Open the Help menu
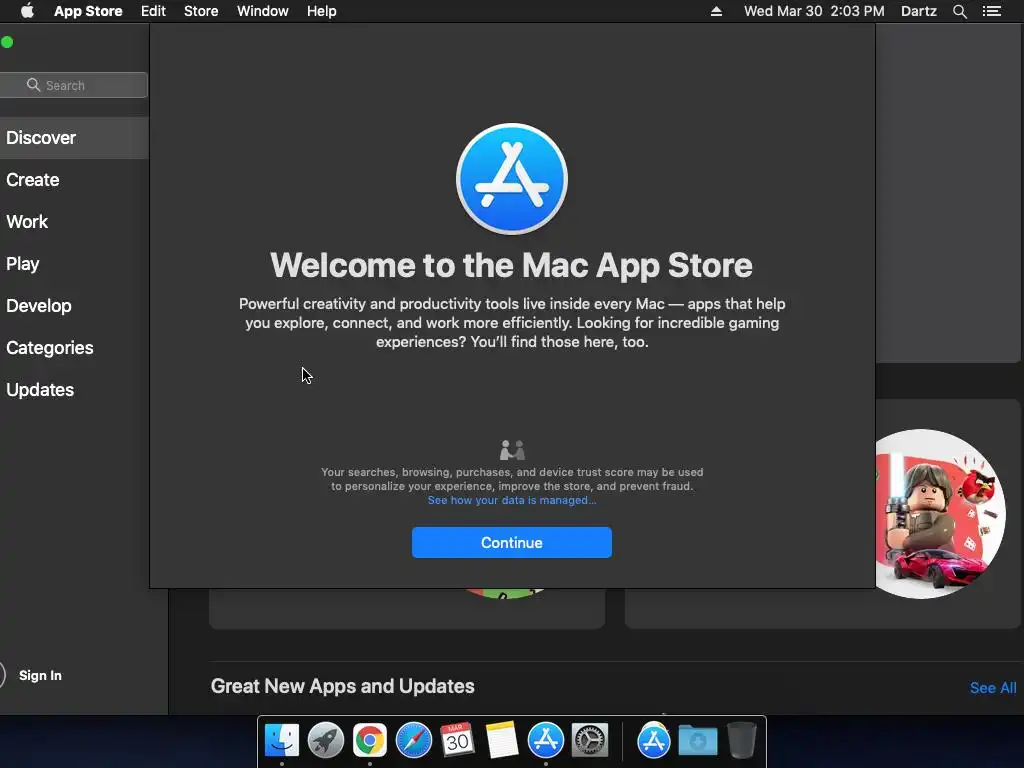 coord(322,11)
